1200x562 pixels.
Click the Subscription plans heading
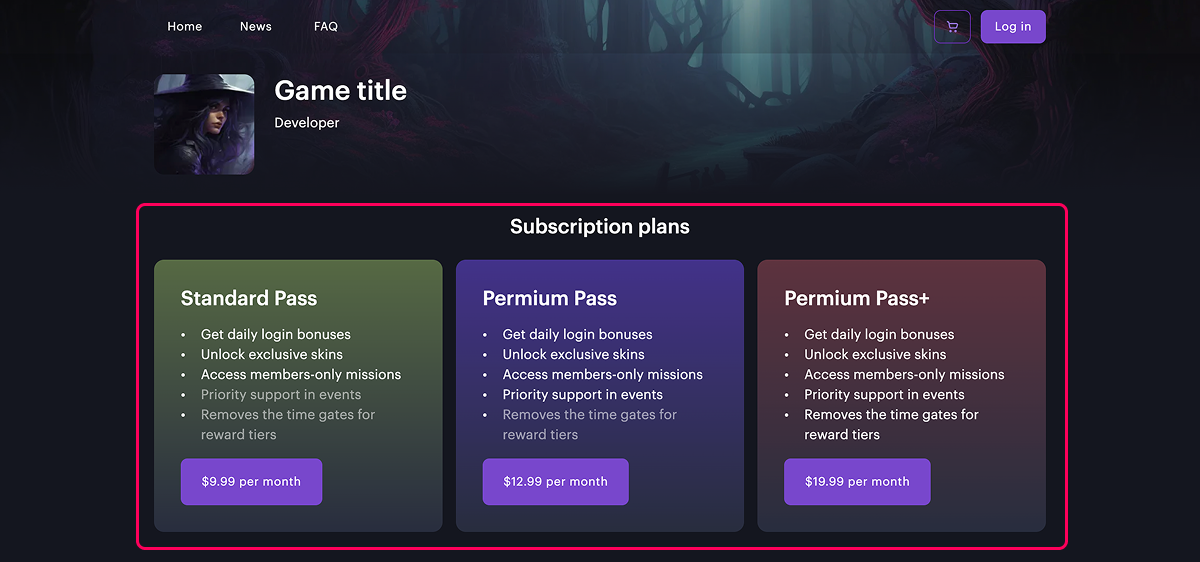(599, 227)
